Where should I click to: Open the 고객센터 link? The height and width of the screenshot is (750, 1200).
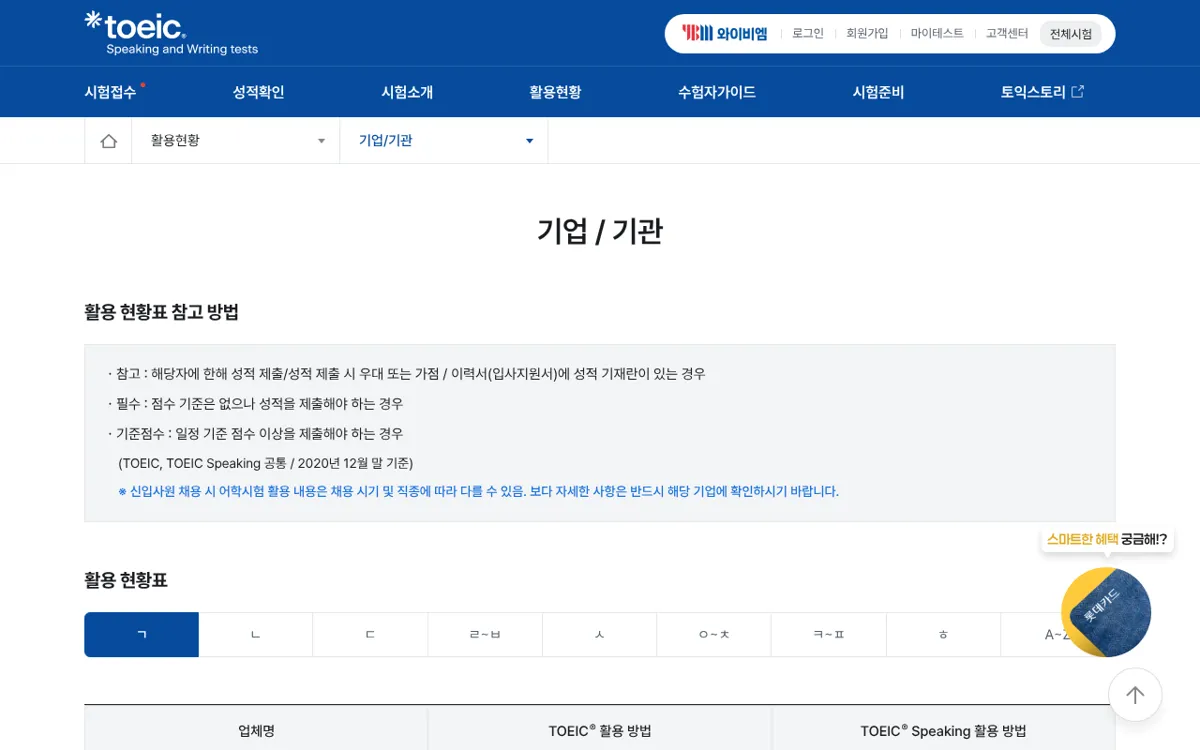[1007, 33]
